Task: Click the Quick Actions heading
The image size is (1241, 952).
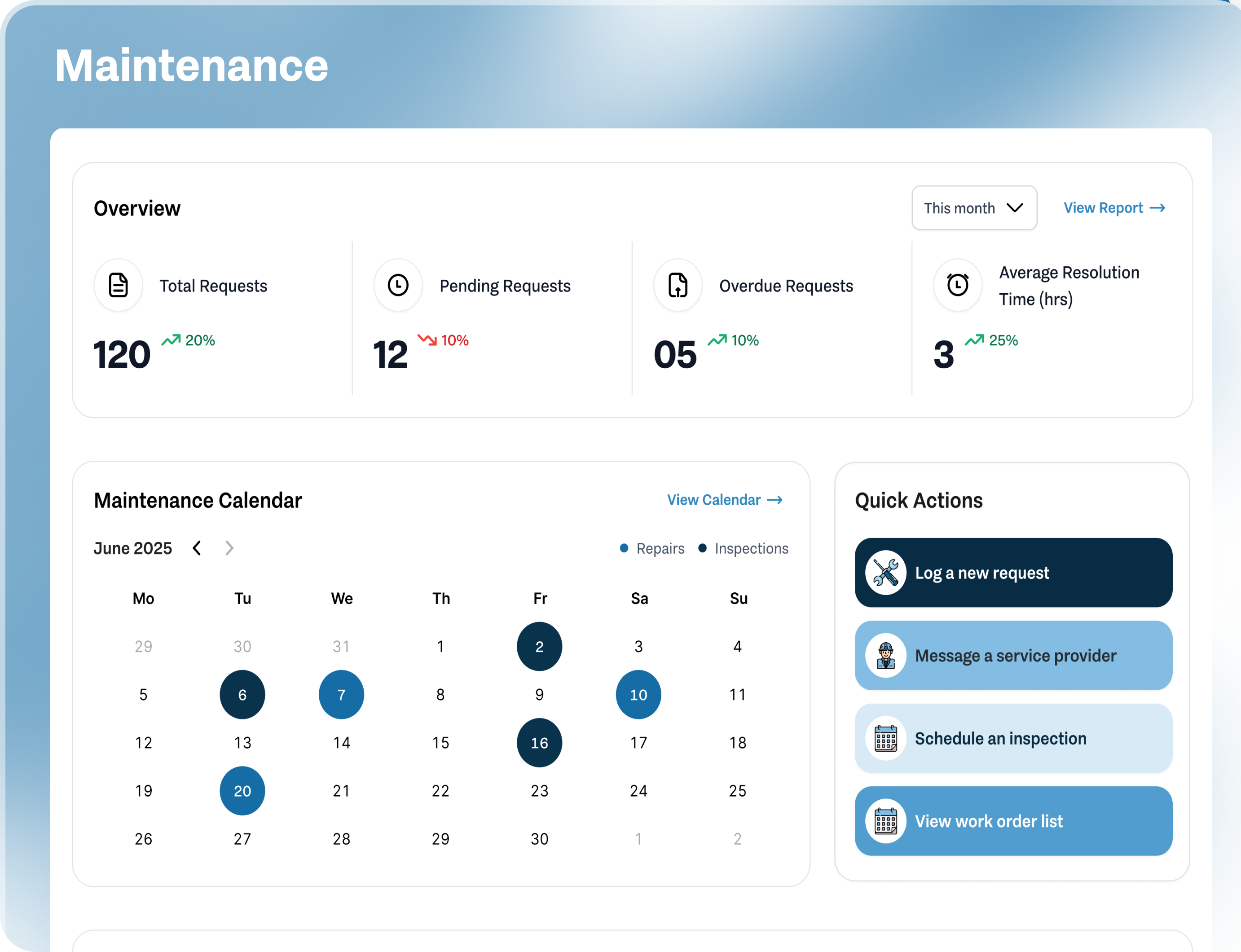Action: click(x=919, y=500)
